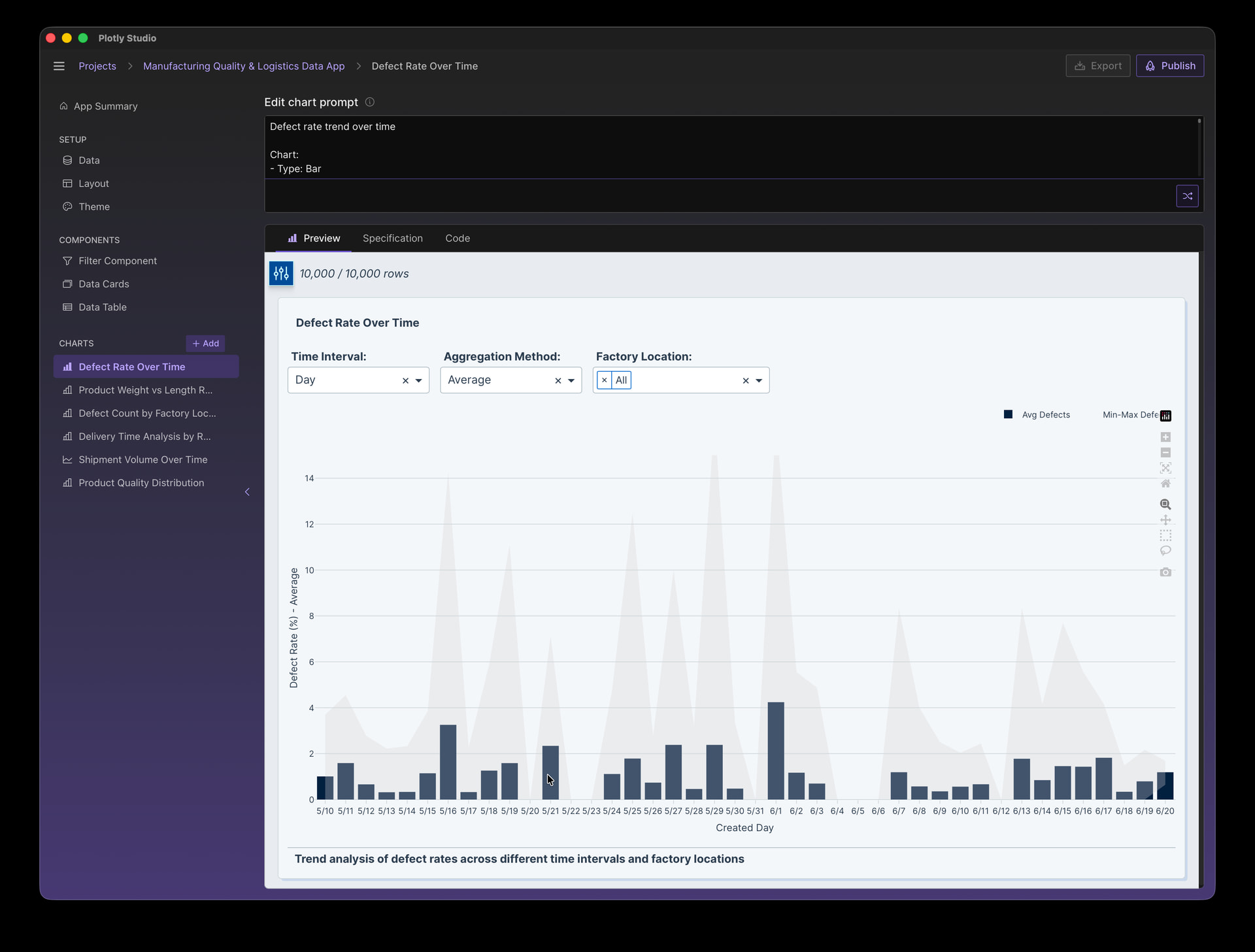The image size is (1255, 952).
Task: Select the Shipment Volume Over Time chart
Action: pyautogui.click(x=142, y=459)
